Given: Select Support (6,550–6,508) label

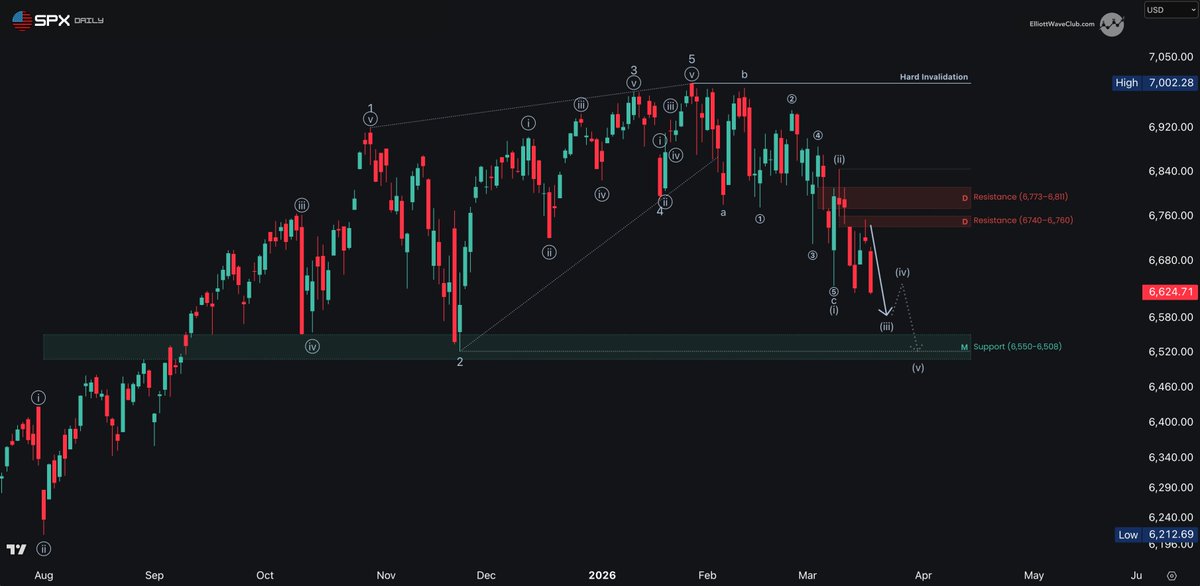Looking at the screenshot, I should pos(1017,346).
